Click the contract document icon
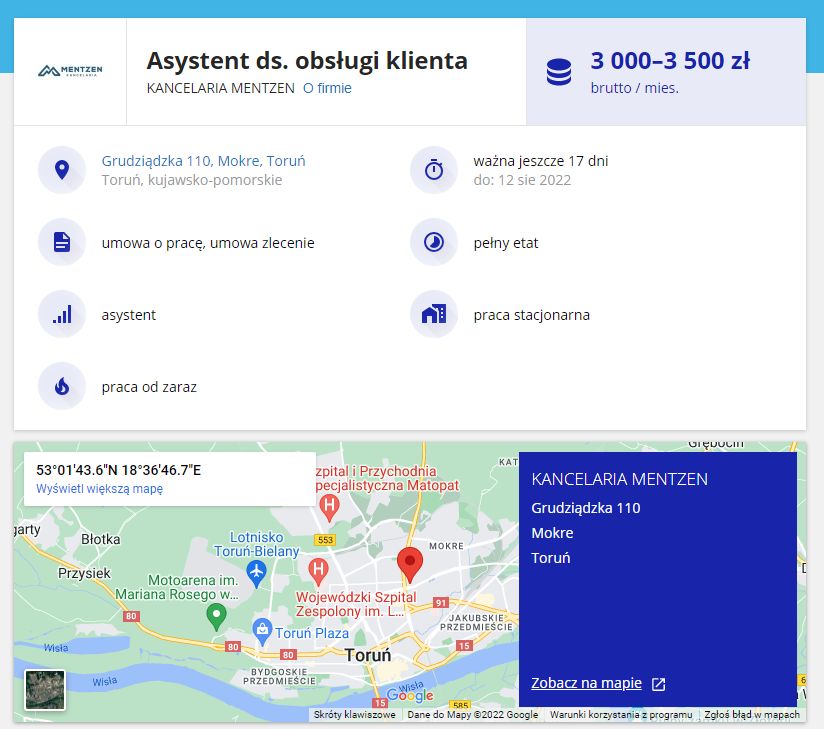The width and height of the screenshot is (824, 729). click(62, 242)
